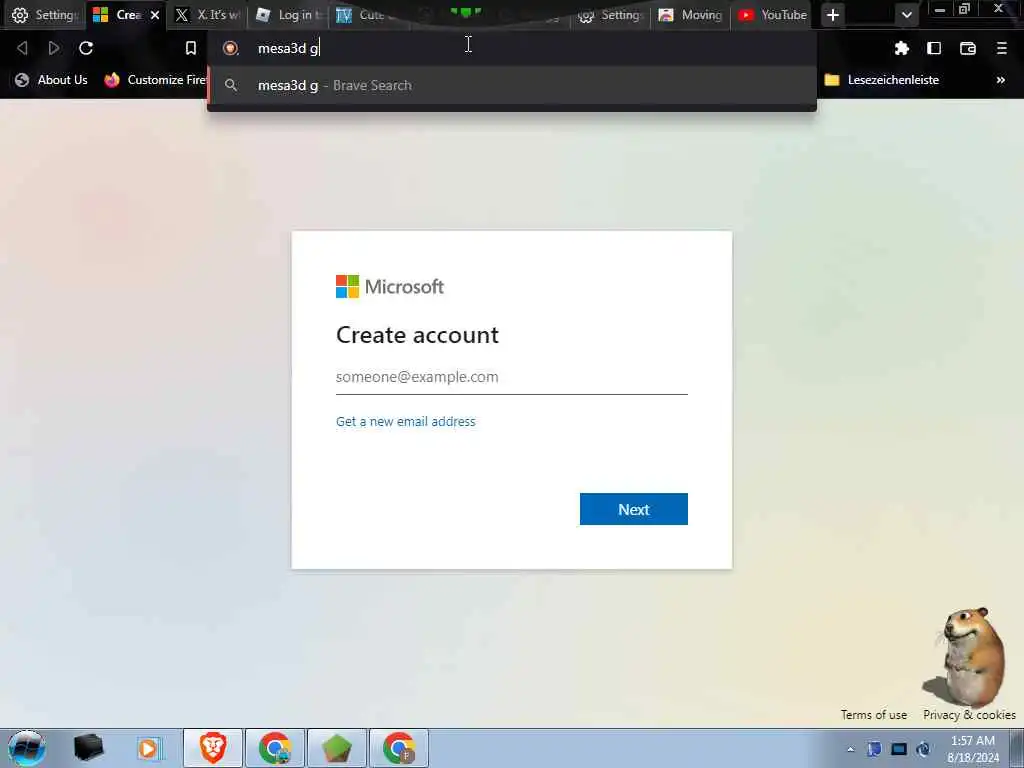Open the second Chrome taskbar icon
The height and width of the screenshot is (768, 1024).
tap(399, 748)
